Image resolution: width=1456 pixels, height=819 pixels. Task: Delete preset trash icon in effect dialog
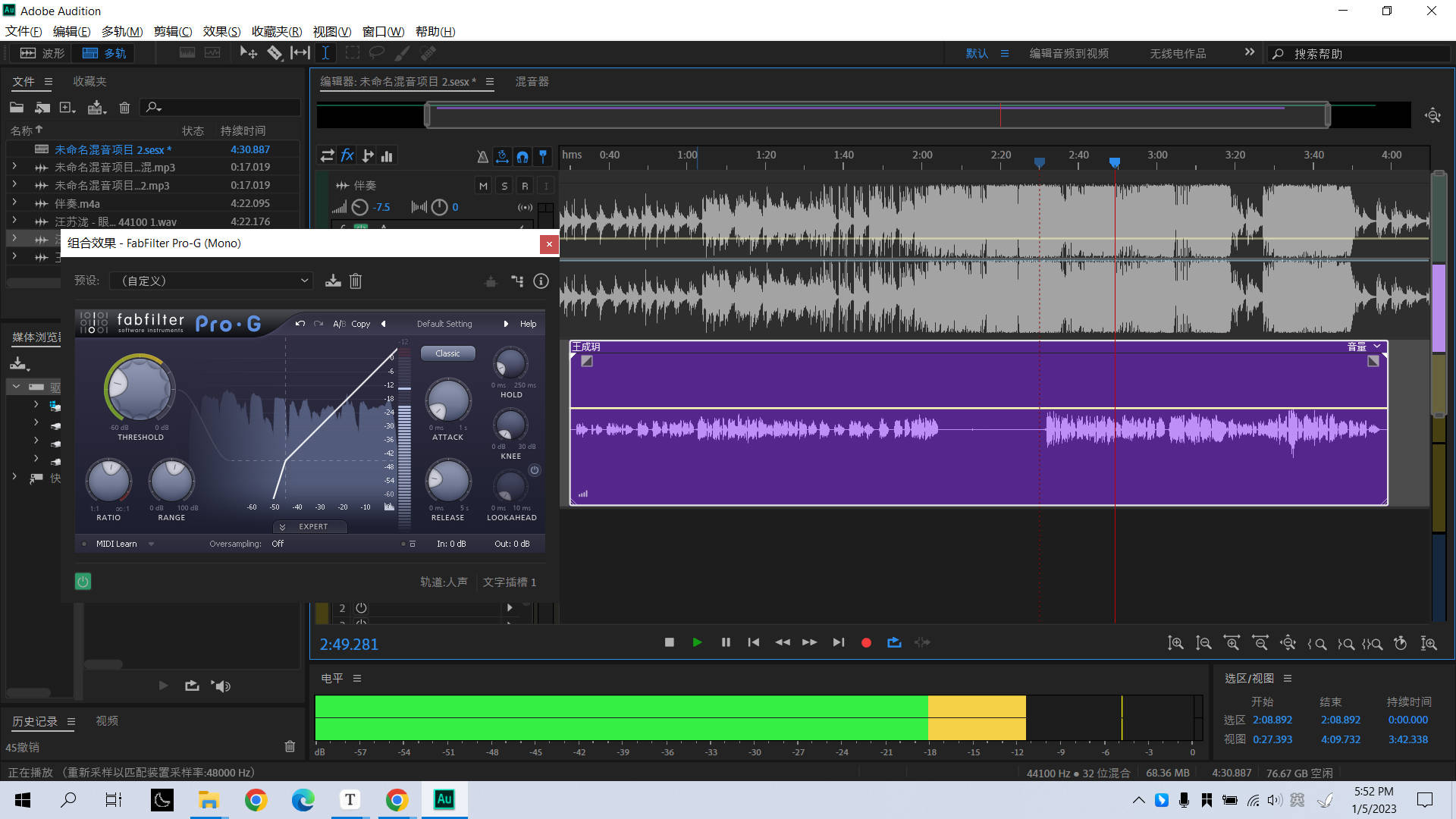[356, 281]
